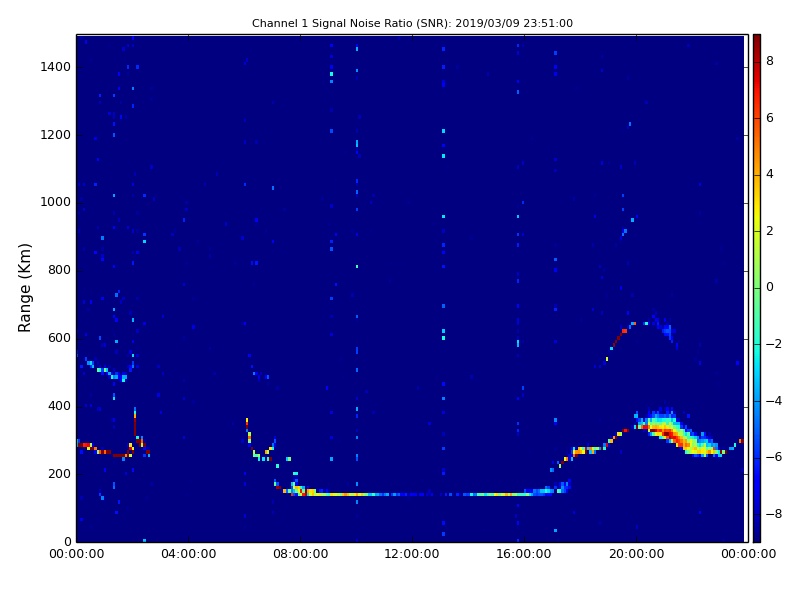This screenshot has height=600, width=800.
Task: Click the dark red top of the colorbar
Action: [x=757, y=43]
